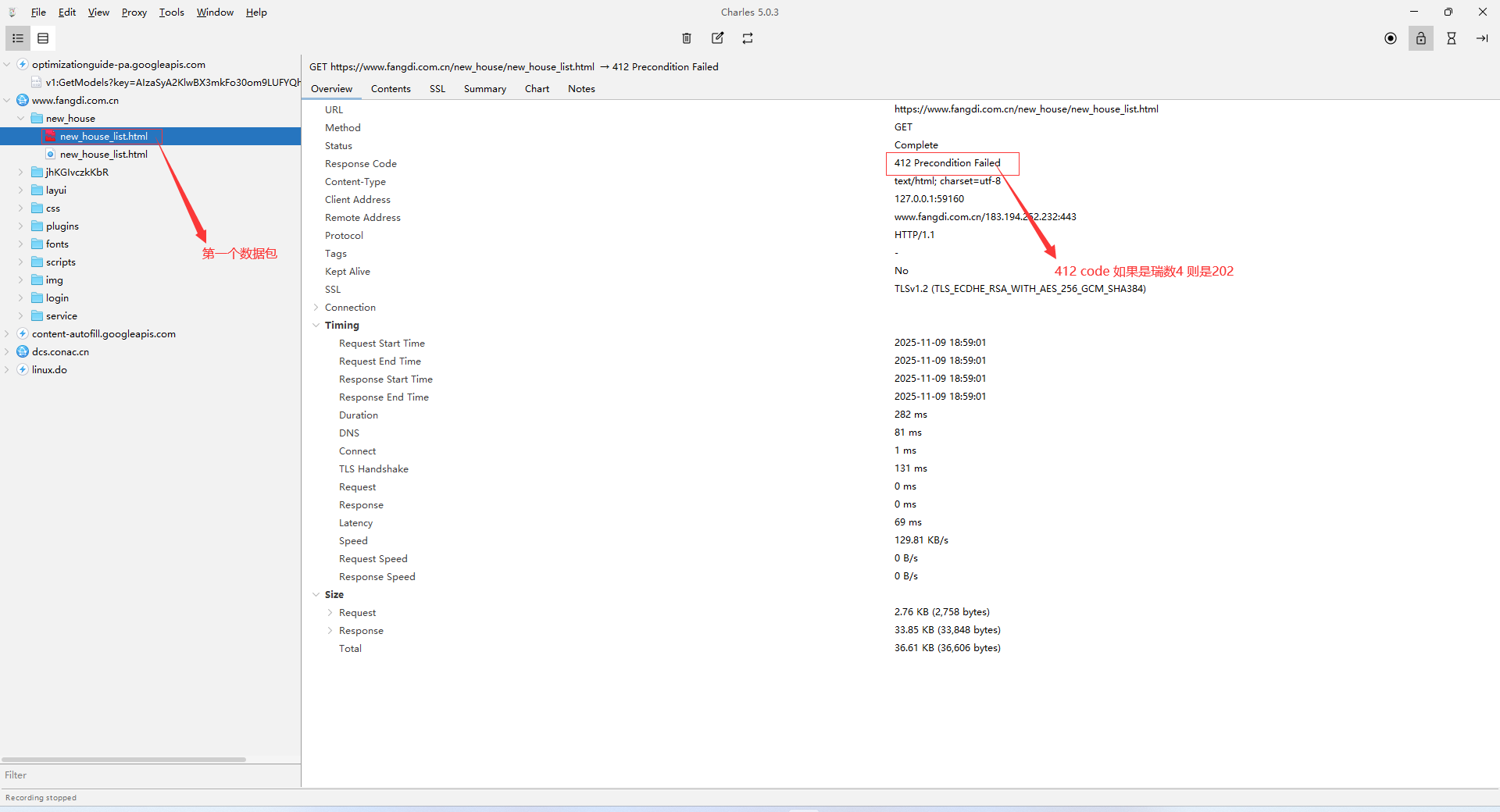This screenshot has height=812, width=1500.
Task: Click the linux.do host icon
Action: (x=23, y=370)
